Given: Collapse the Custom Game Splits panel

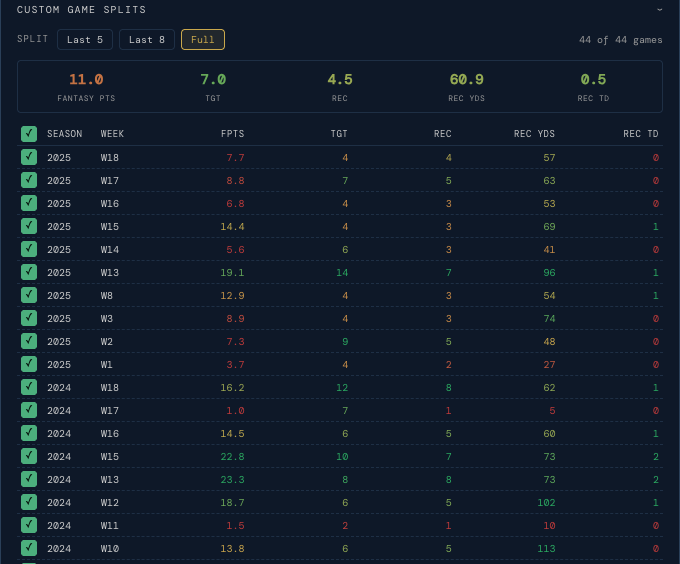Looking at the screenshot, I should pos(660,10).
